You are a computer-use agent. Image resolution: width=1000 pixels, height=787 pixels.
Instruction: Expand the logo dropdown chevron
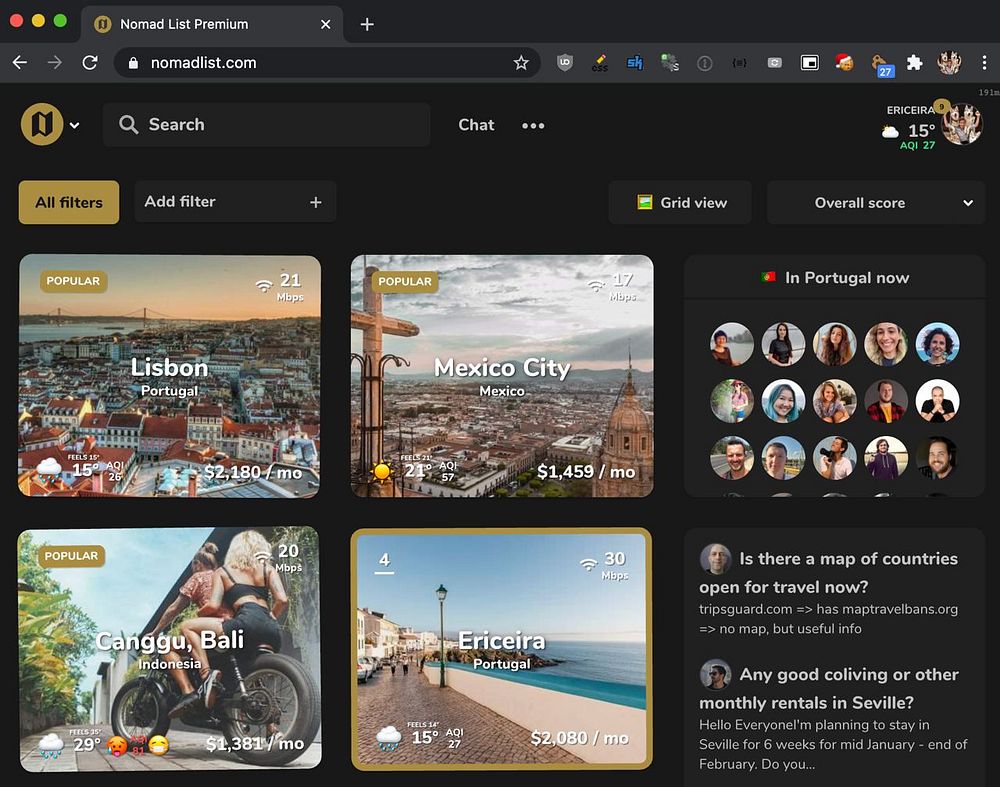coord(75,126)
